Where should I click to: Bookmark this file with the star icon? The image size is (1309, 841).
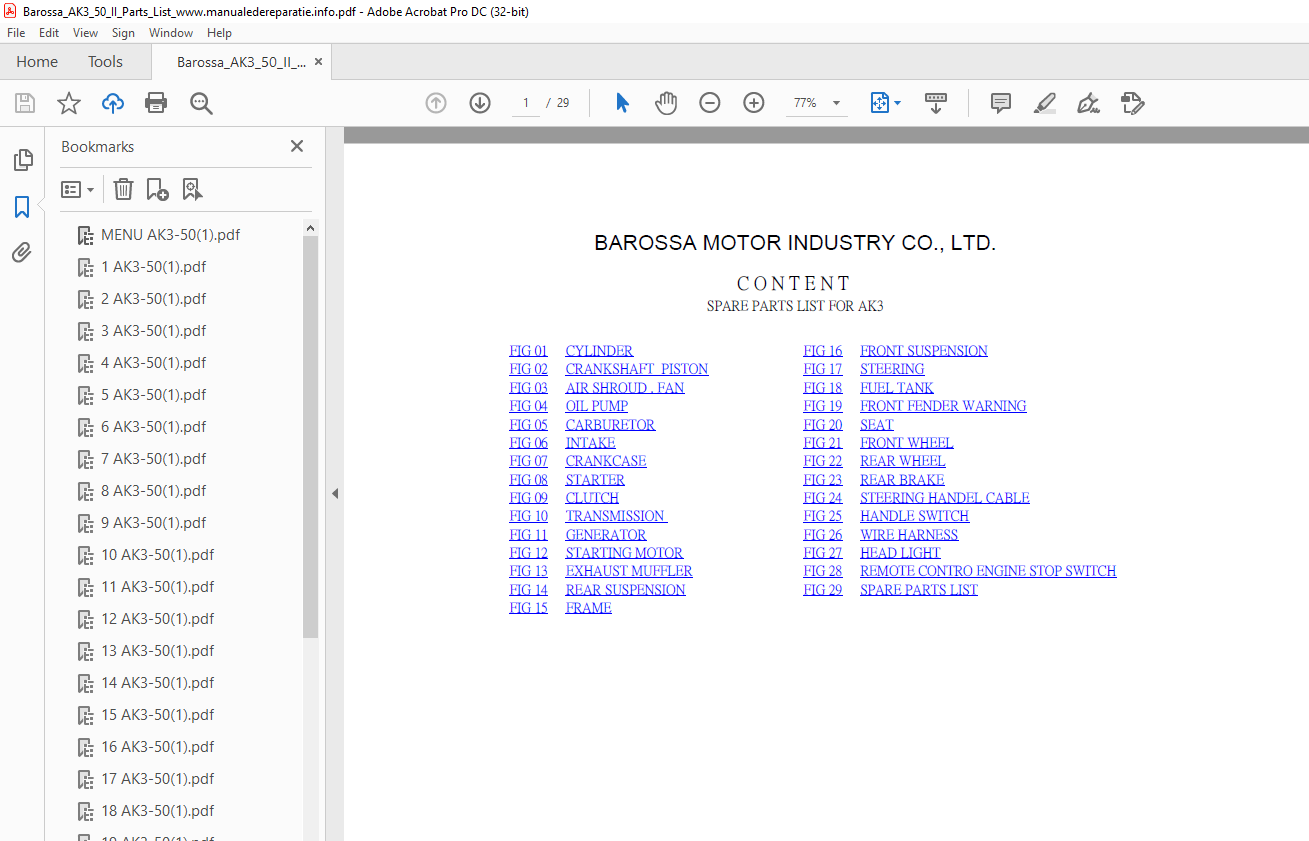(68, 103)
